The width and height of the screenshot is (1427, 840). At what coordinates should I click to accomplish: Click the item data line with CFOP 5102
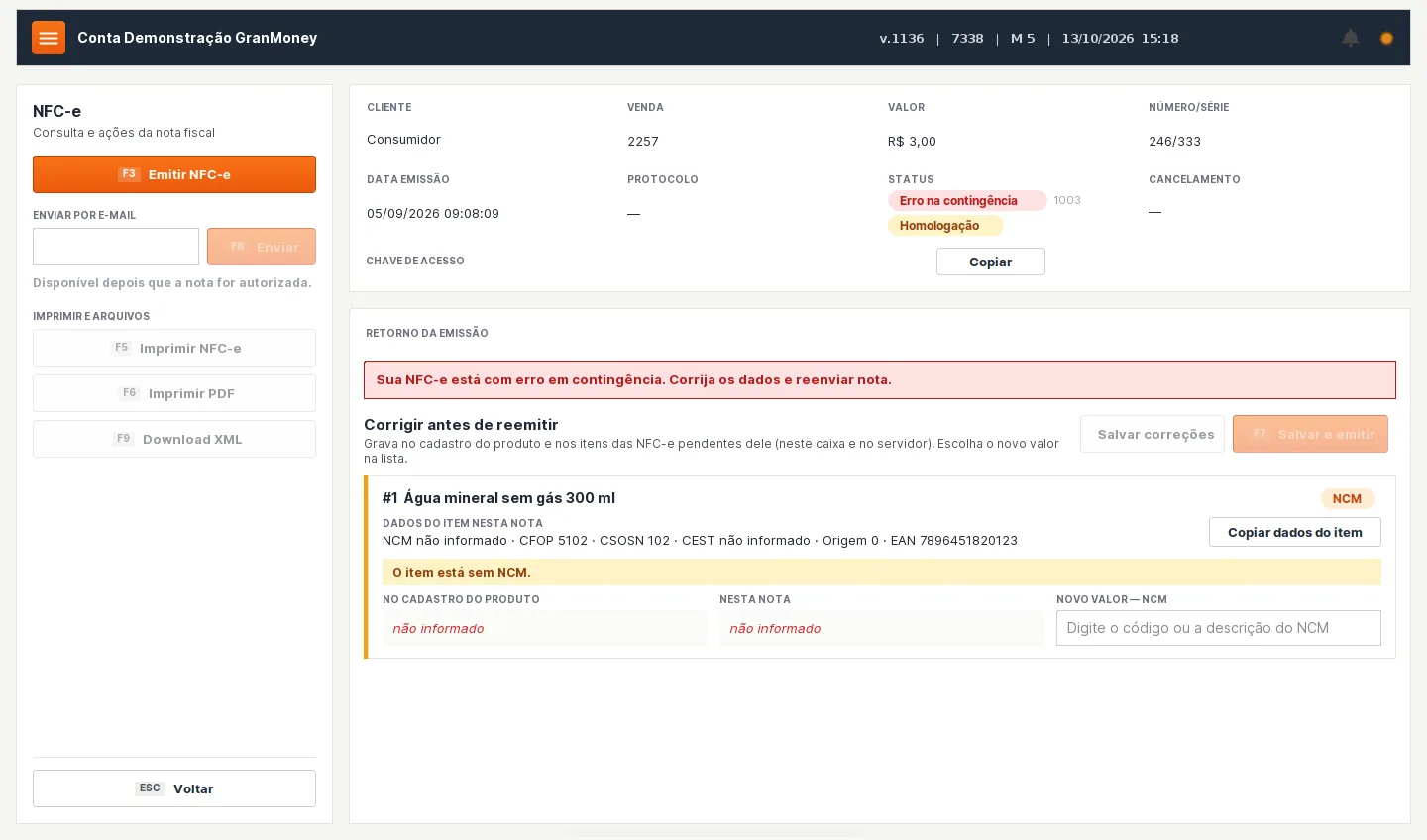[x=700, y=541]
